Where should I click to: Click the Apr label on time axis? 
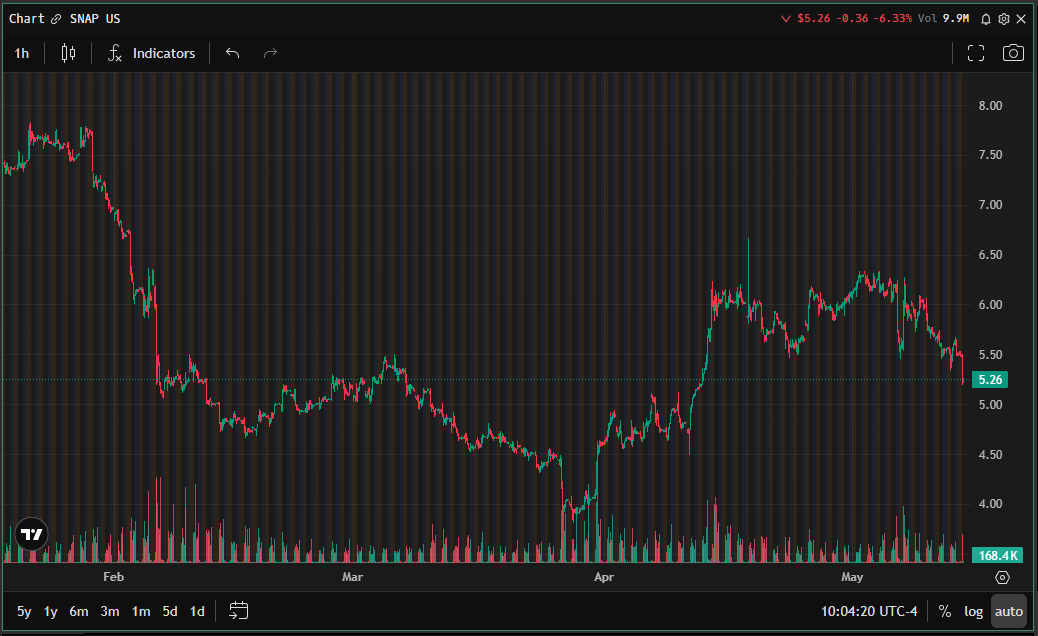604,577
